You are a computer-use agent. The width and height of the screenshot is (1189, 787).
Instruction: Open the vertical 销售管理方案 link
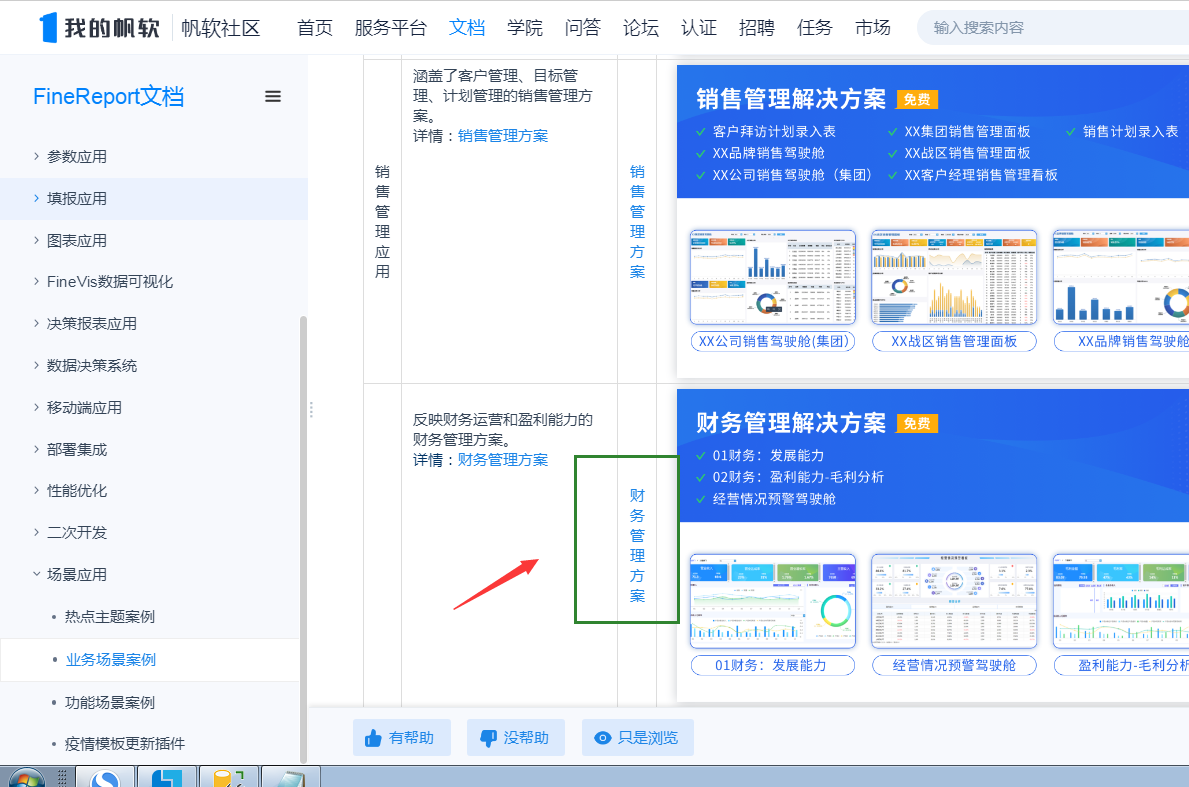[x=637, y=221]
